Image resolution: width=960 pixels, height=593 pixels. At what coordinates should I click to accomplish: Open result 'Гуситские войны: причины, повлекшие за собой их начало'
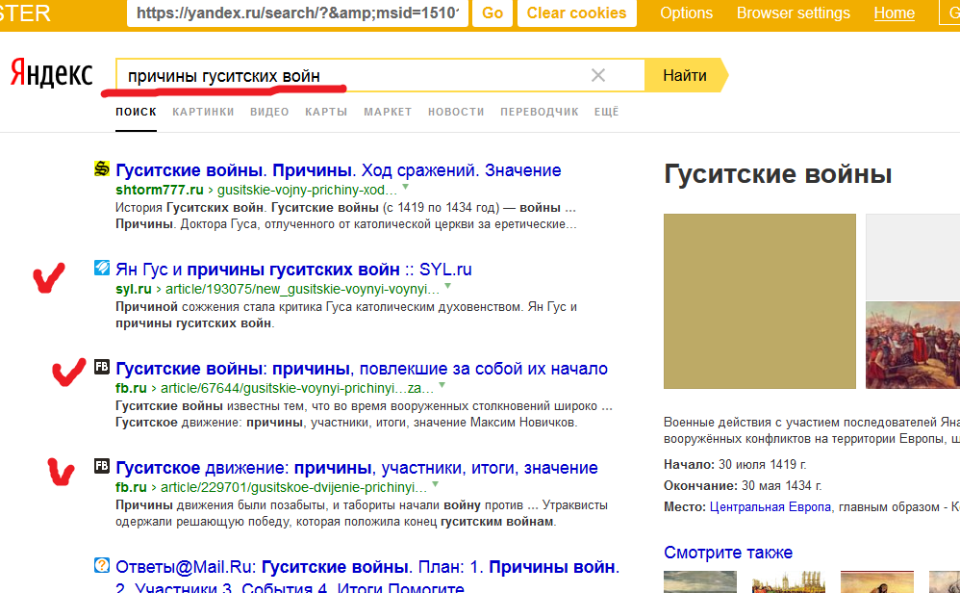tap(362, 368)
